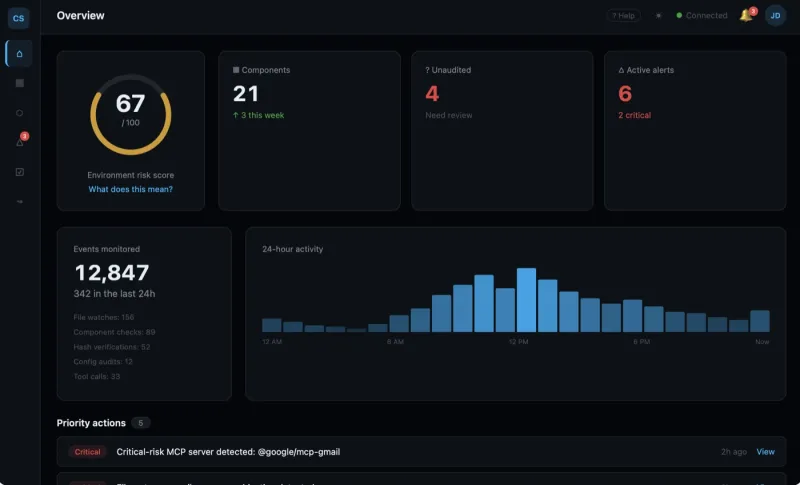Click the Unaudited card label
Image resolution: width=800 pixels, height=485 pixels.
point(448,70)
